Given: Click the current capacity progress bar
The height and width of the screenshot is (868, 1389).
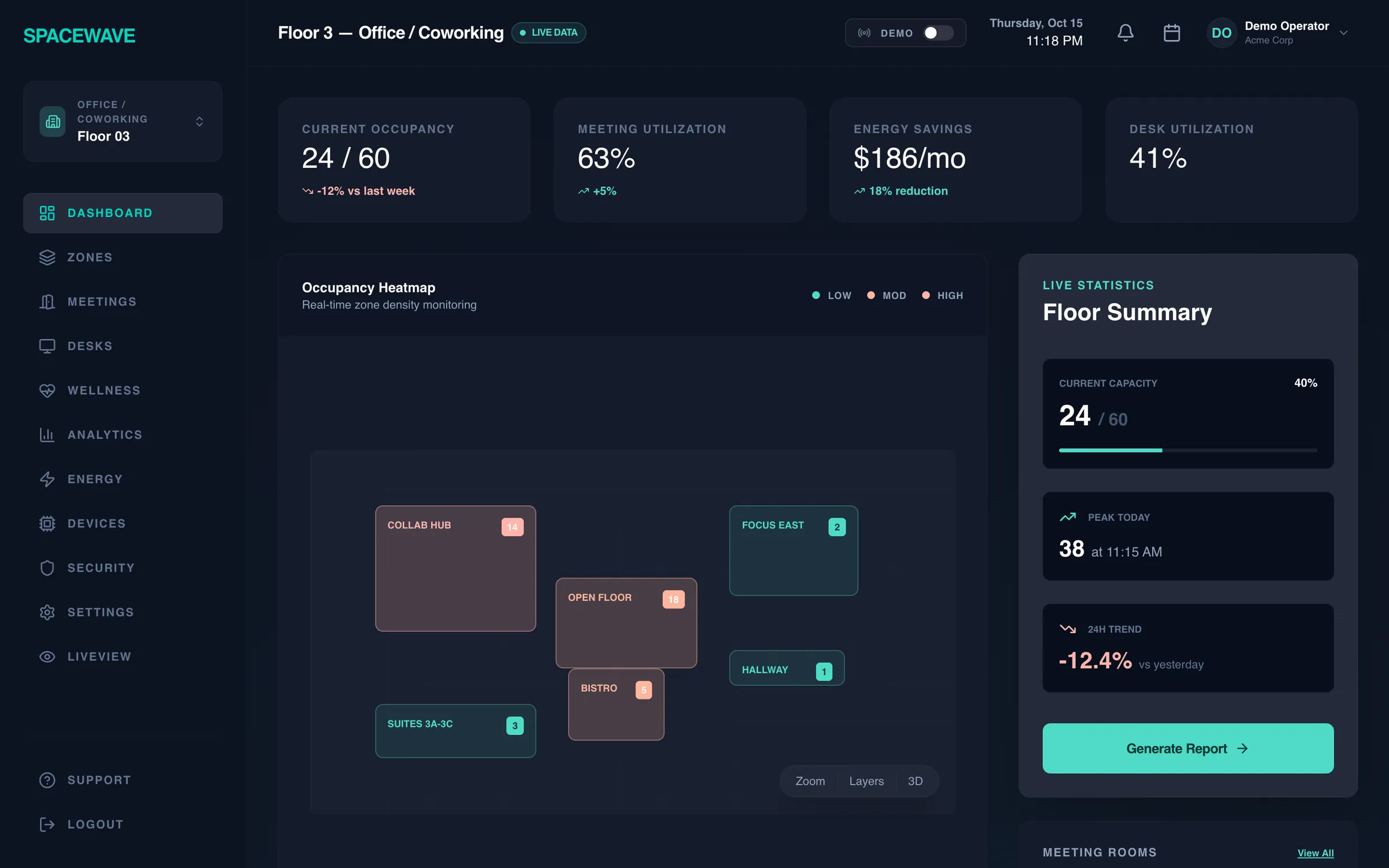Looking at the screenshot, I should click(x=1188, y=450).
